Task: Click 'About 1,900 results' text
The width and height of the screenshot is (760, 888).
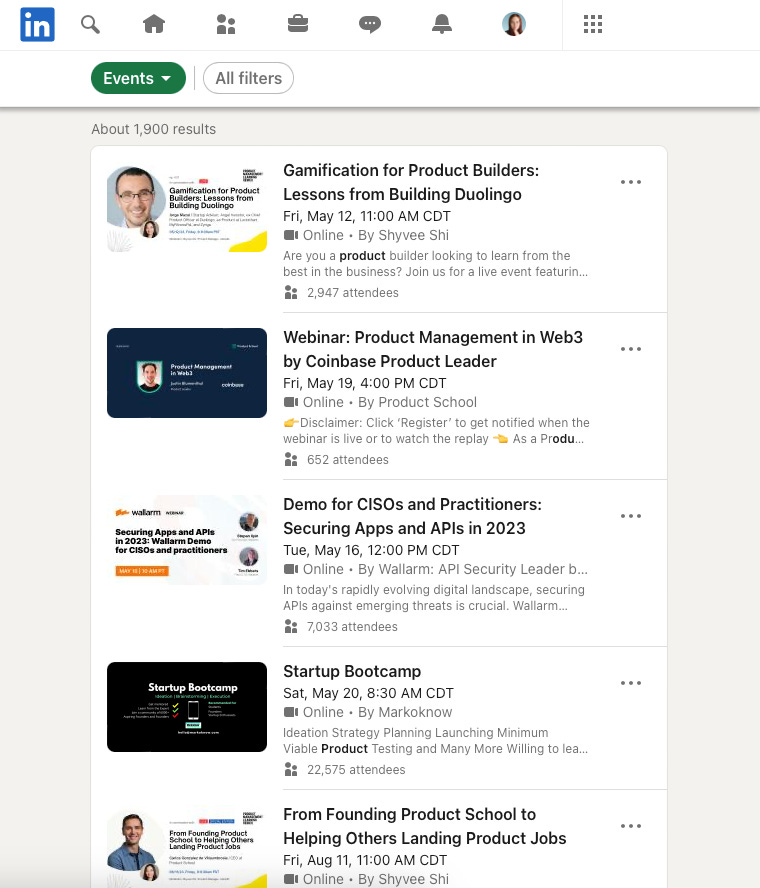Action: click(153, 129)
